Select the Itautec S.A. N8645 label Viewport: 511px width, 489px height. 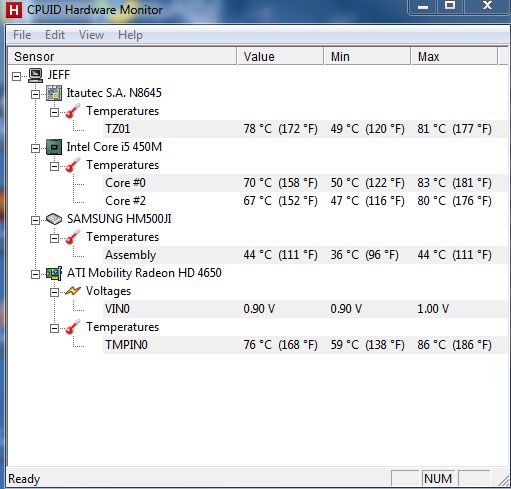[x=114, y=93]
